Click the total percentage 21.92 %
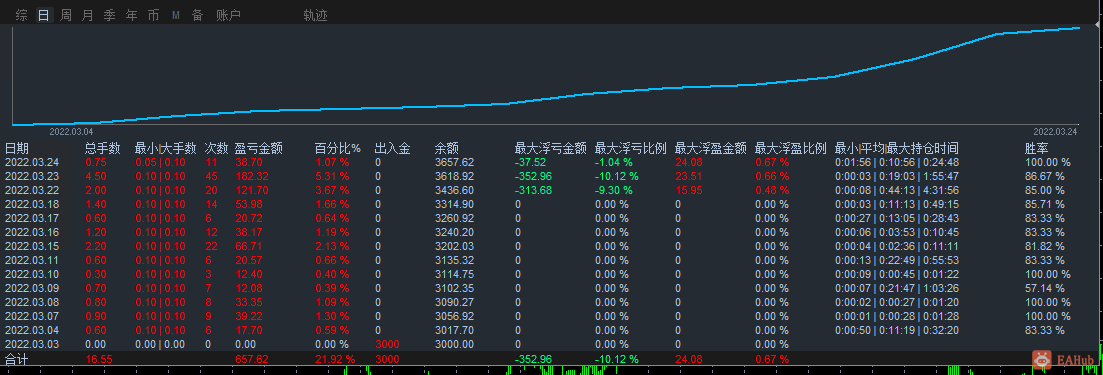The height and width of the screenshot is (375, 1103). tap(335, 359)
